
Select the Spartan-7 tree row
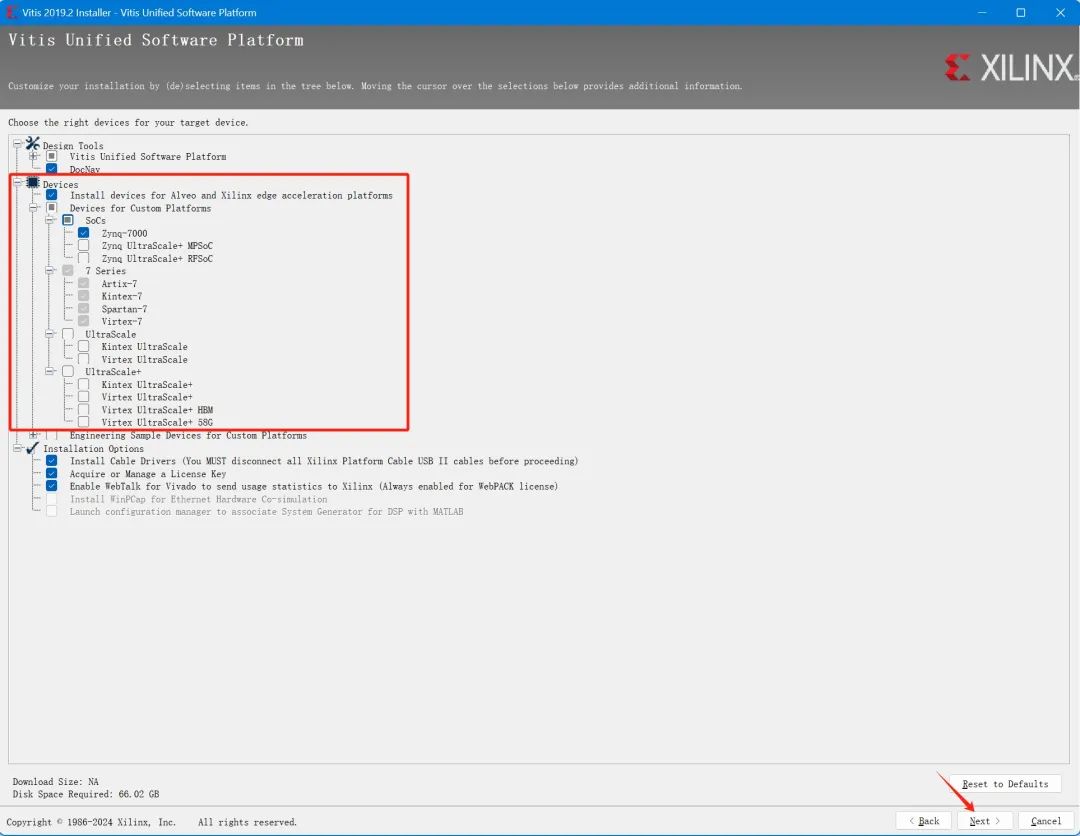(x=124, y=309)
